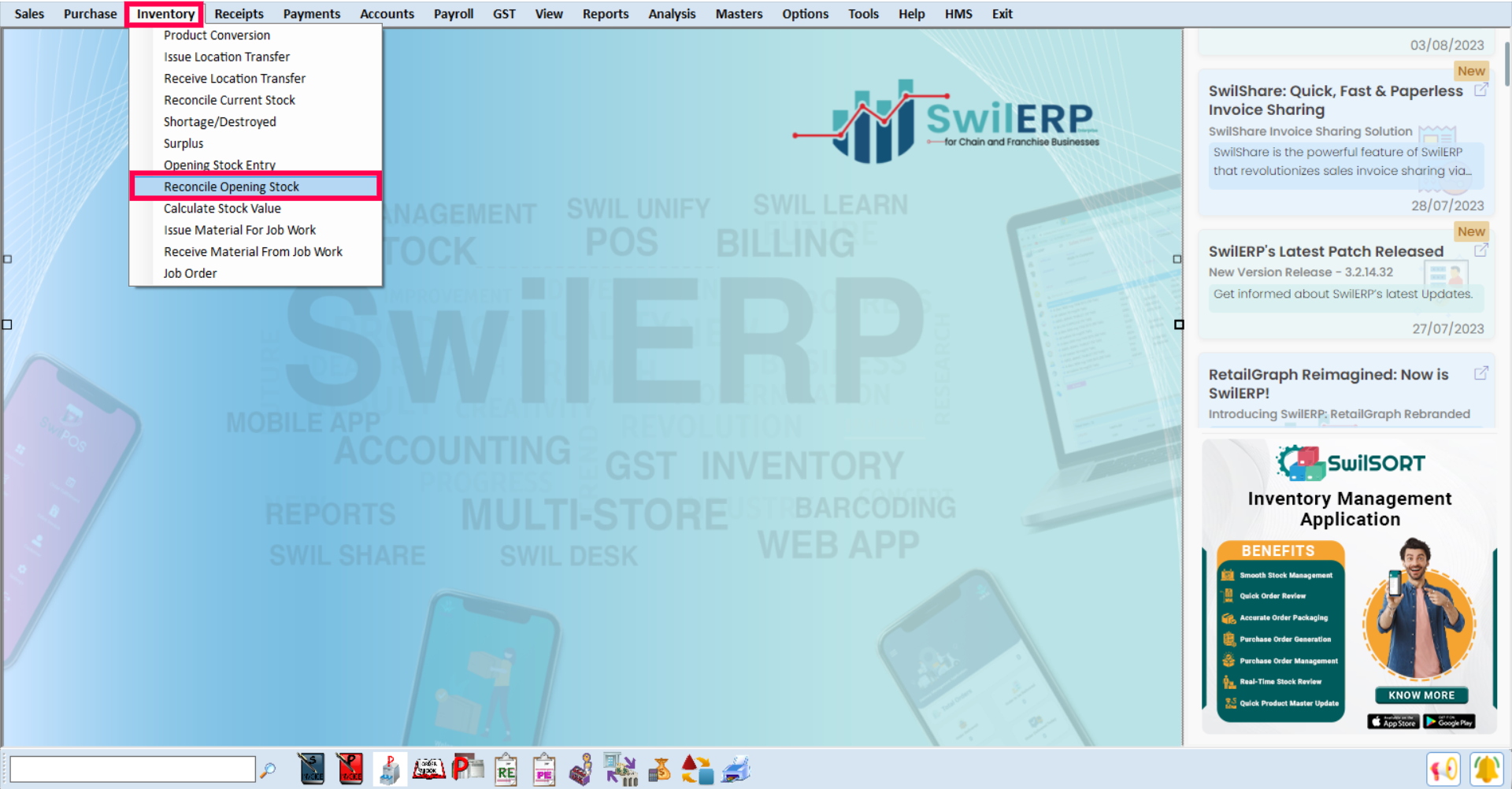The image size is (1512, 789).
Task: Select Reconcile Current Stock
Action: click(256, 100)
